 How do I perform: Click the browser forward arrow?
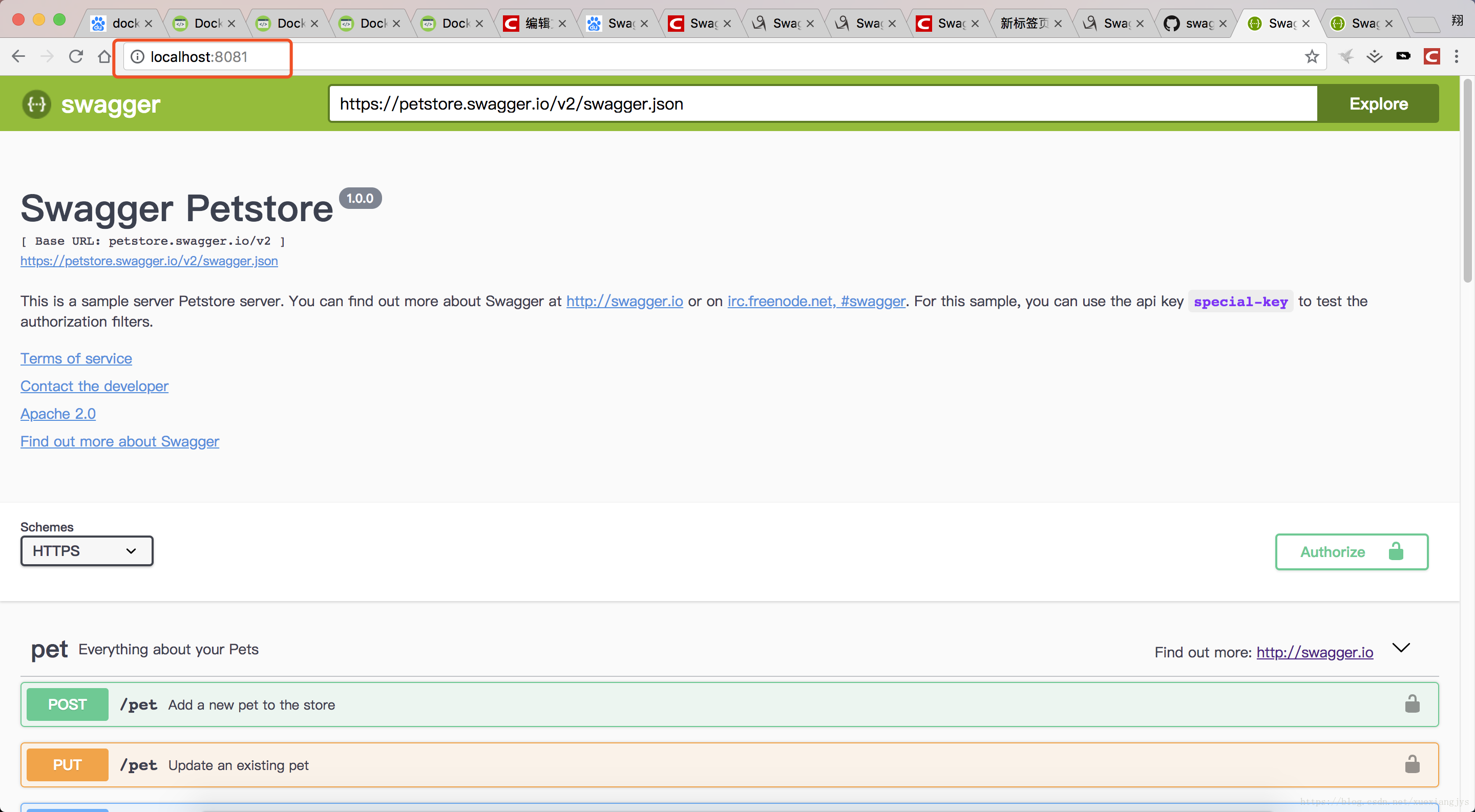[x=47, y=56]
